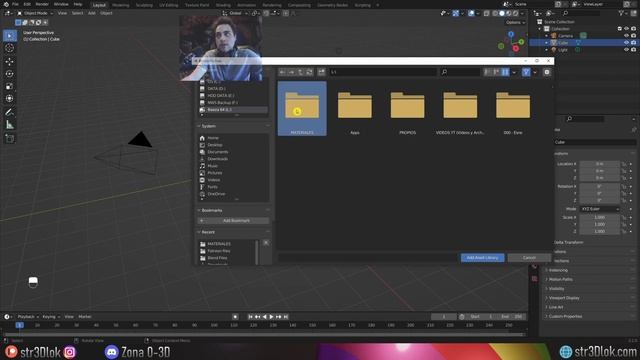The width and height of the screenshot is (640, 360).
Task: Select the Annotate tool in viewport toolbar
Action: pos(9,112)
